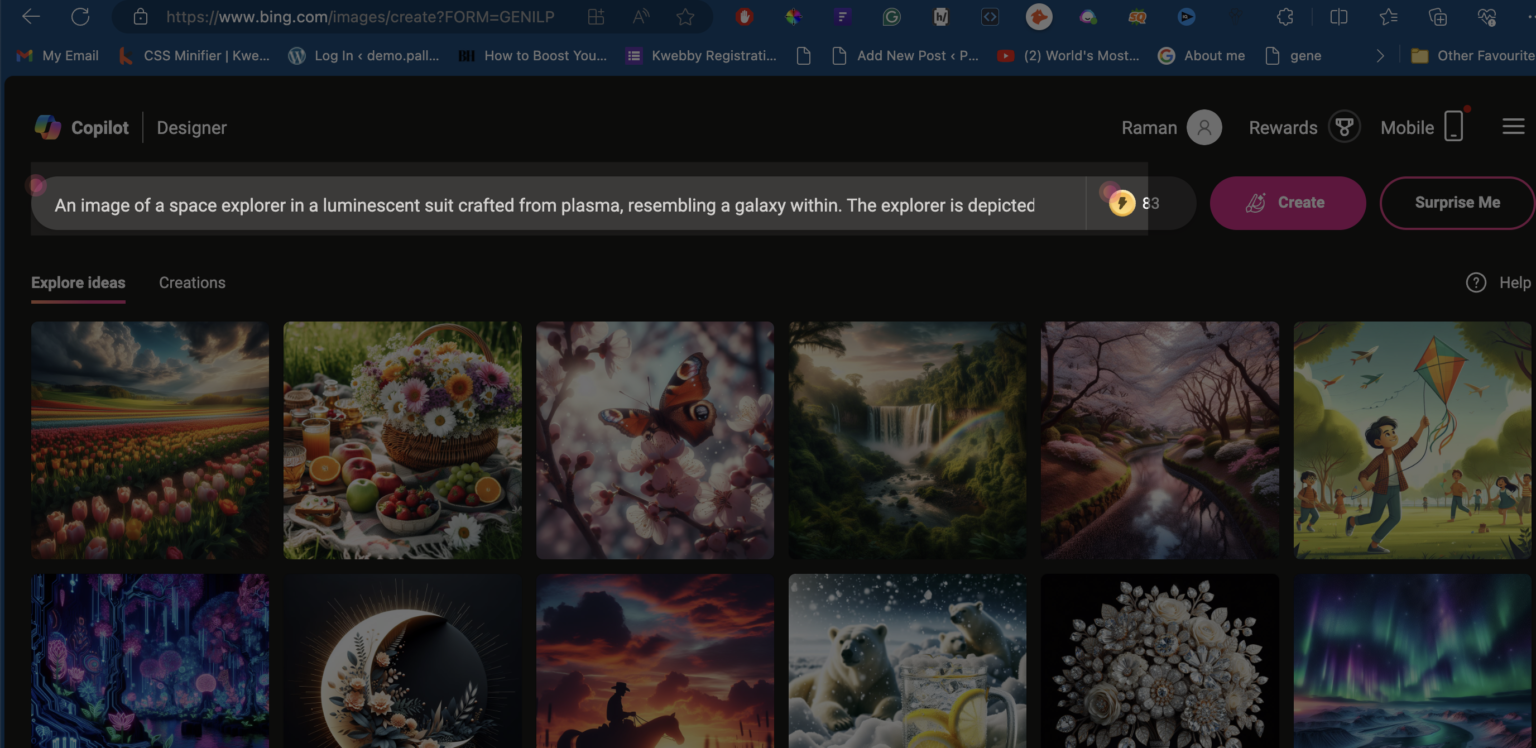Select the Explore ideas tab

click(x=77, y=282)
